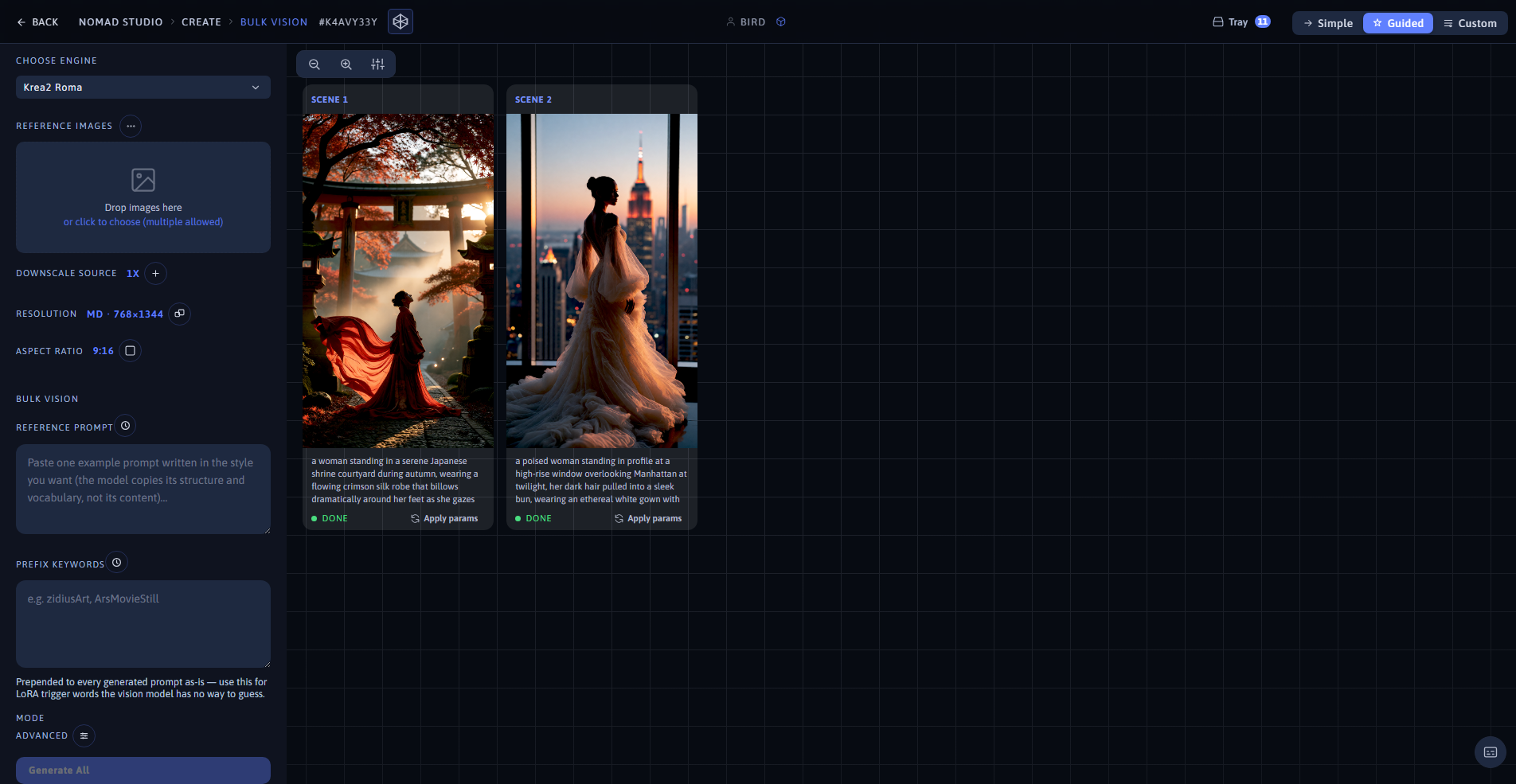
Task: Increase downscale source with plus button
Action: 156,273
